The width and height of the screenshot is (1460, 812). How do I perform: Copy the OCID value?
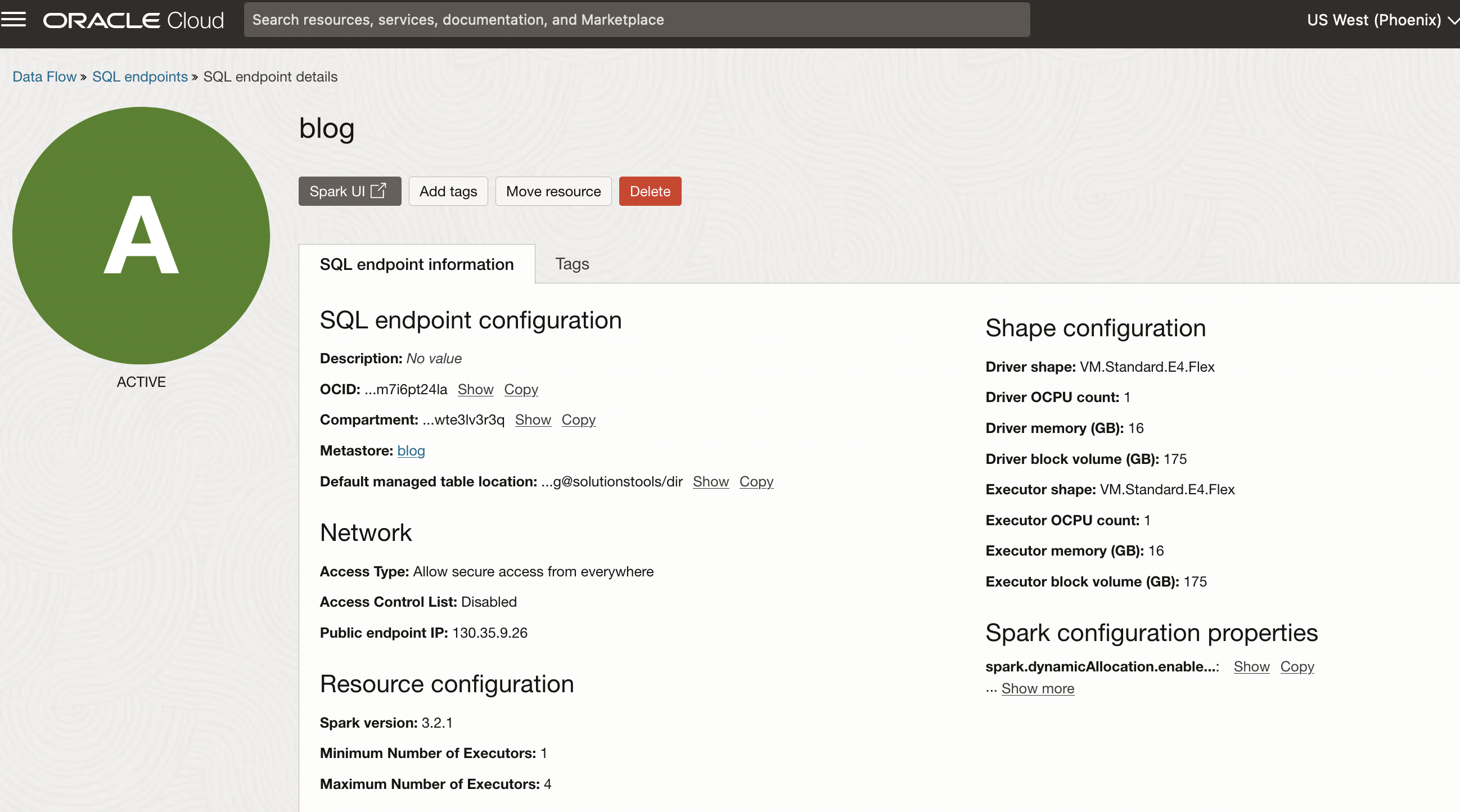520,389
